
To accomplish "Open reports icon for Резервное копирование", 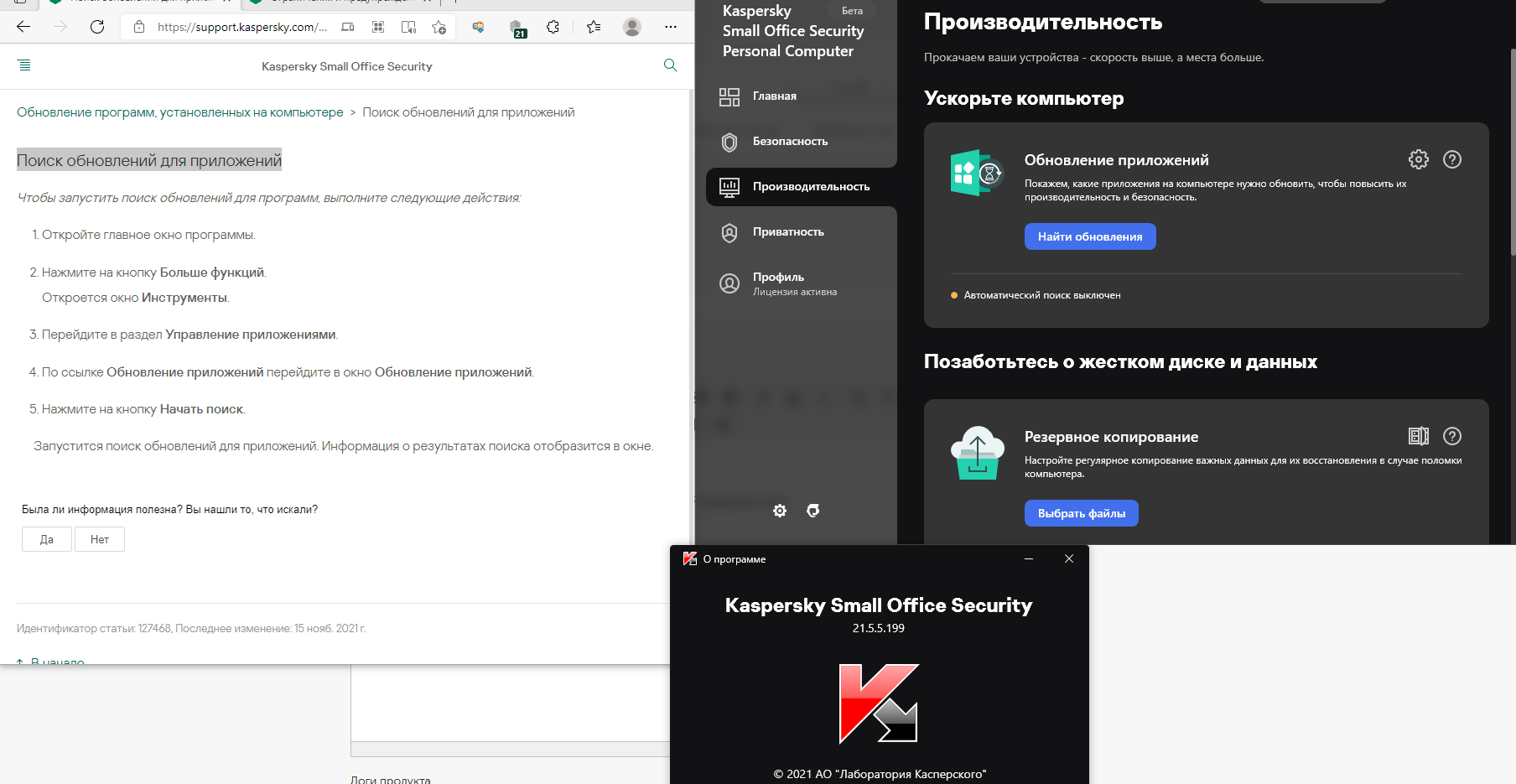I will 1418,436.
